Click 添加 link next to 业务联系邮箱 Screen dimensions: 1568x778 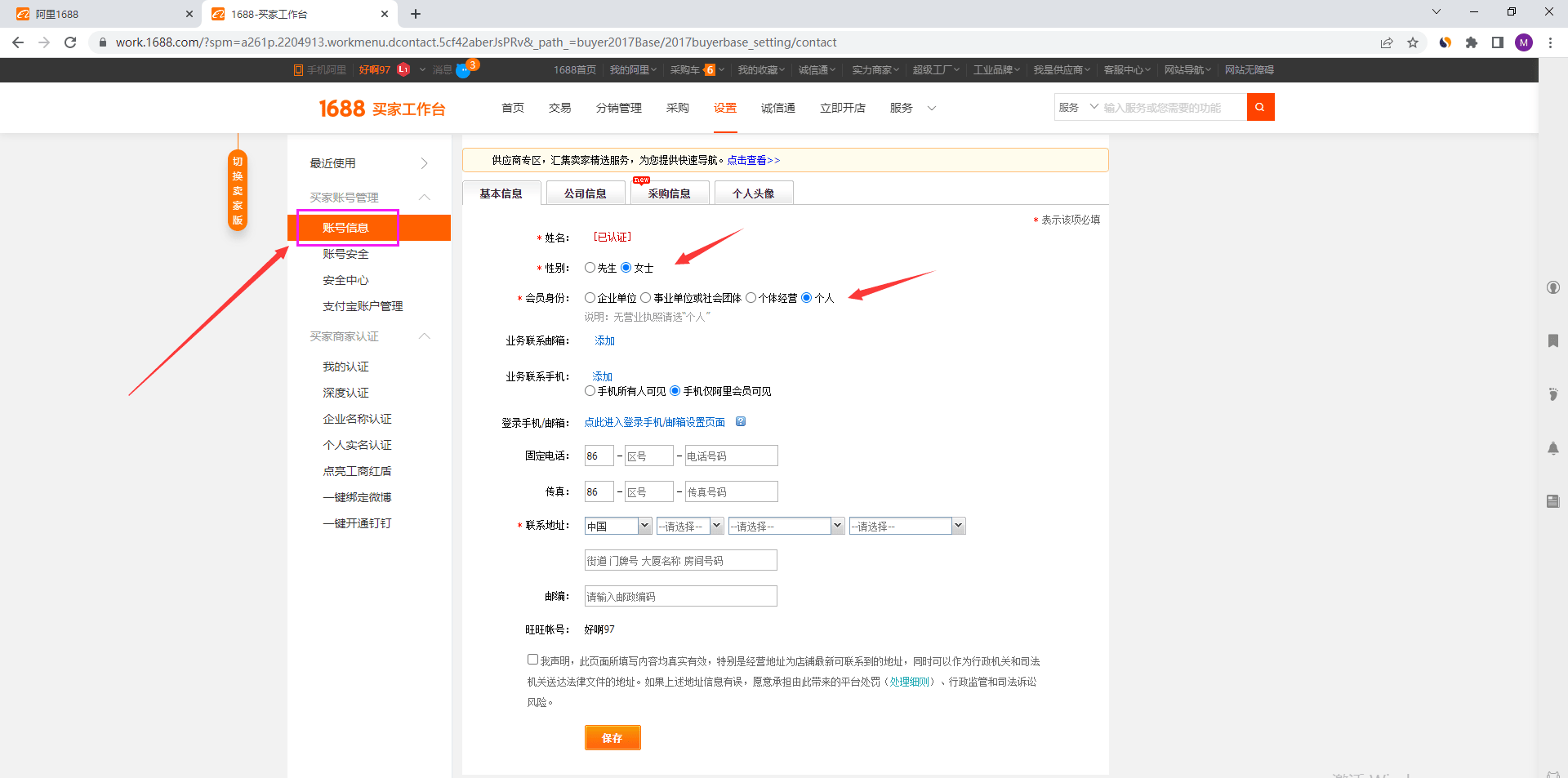604,340
